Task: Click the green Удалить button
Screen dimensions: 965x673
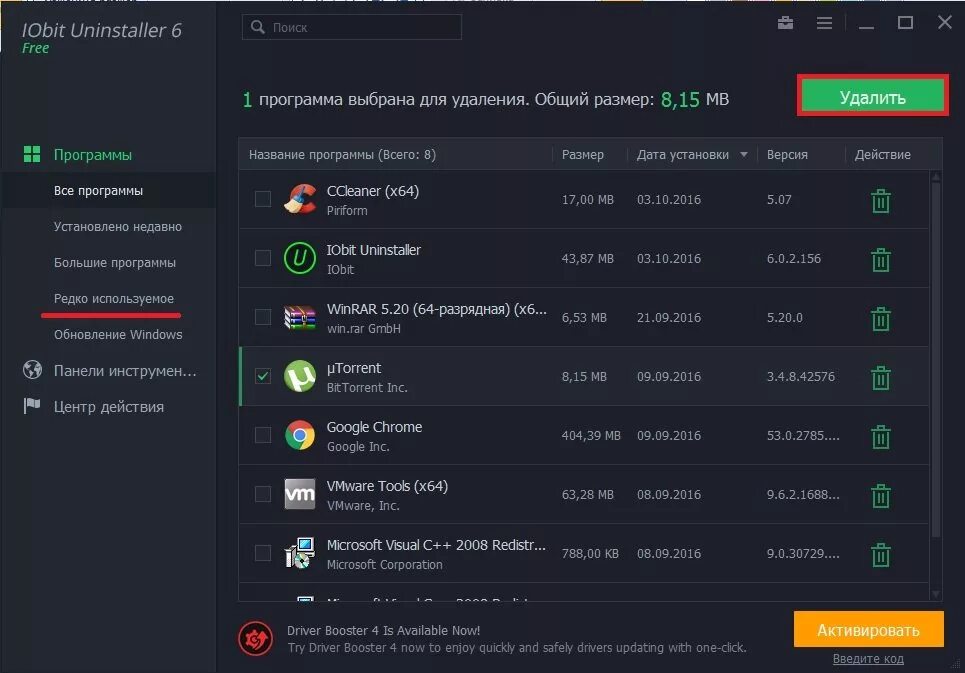Action: point(873,96)
